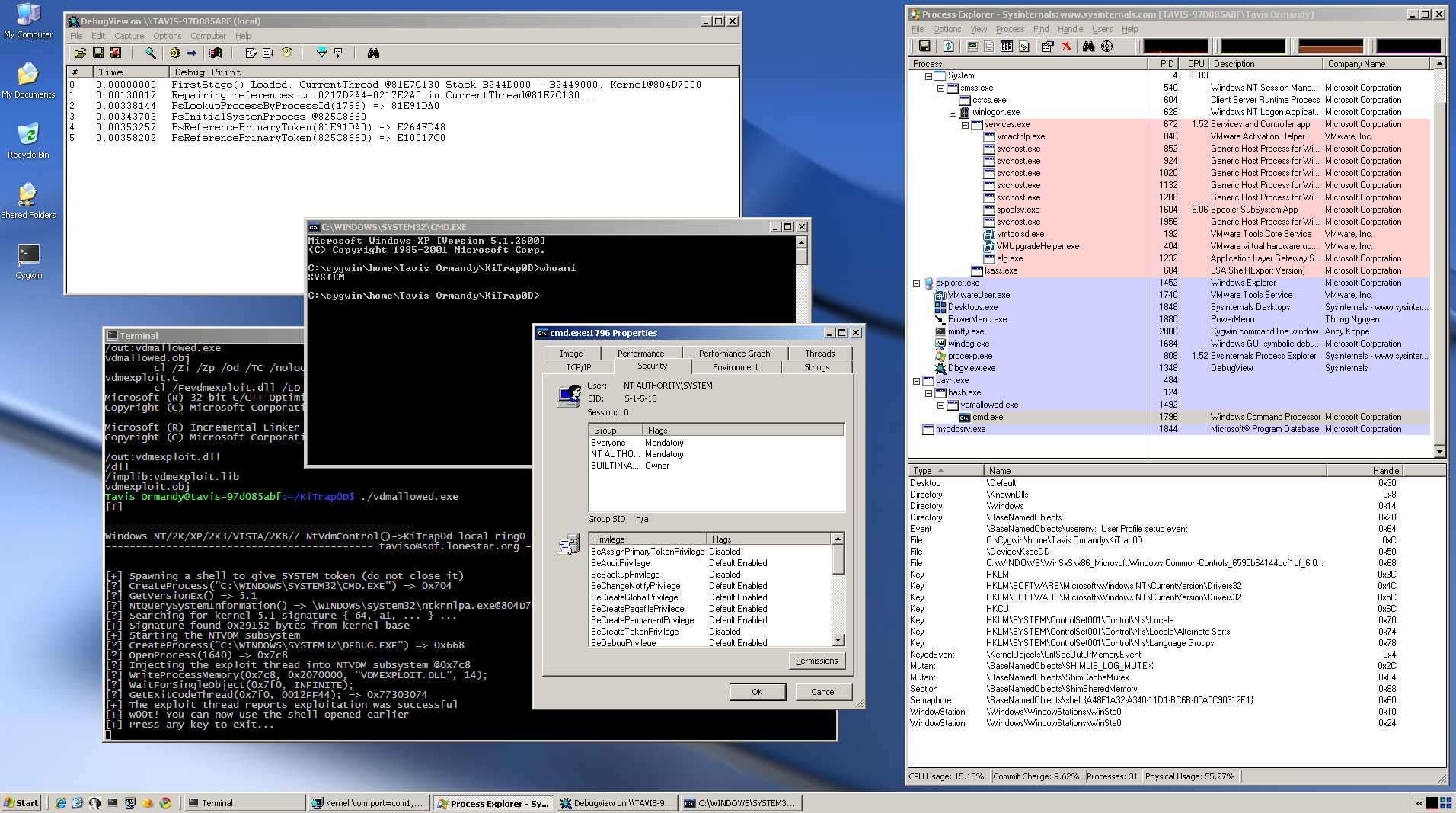Image resolution: width=1456 pixels, height=813 pixels.
Task: Open the Process menu in Process Explorer
Action: (1010, 29)
